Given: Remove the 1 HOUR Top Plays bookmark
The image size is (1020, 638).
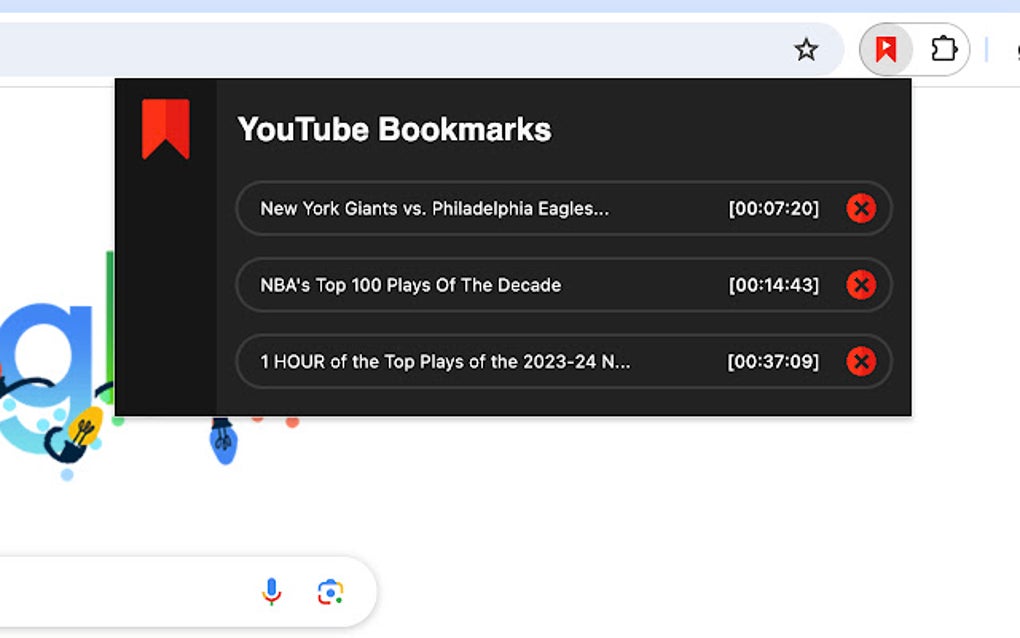Looking at the screenshot, I should tap(861, 362).
